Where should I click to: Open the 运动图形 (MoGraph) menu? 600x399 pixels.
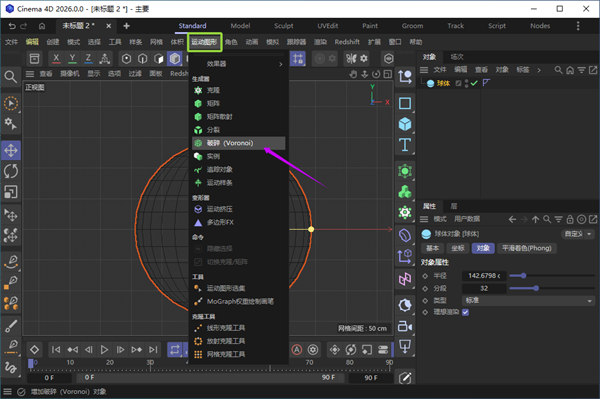point(204,42)
